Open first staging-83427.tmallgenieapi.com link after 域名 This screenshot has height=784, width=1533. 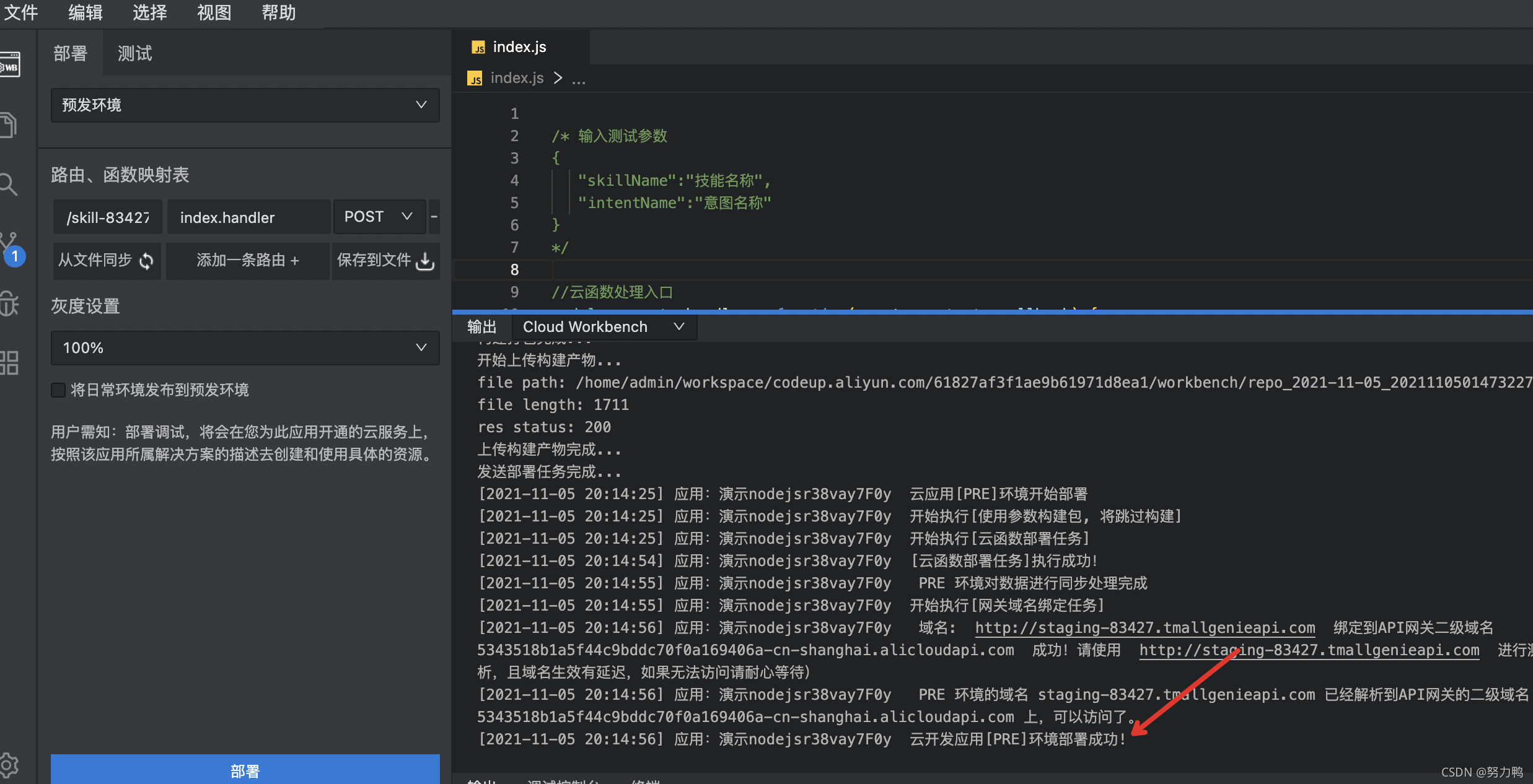(1144, 628)
